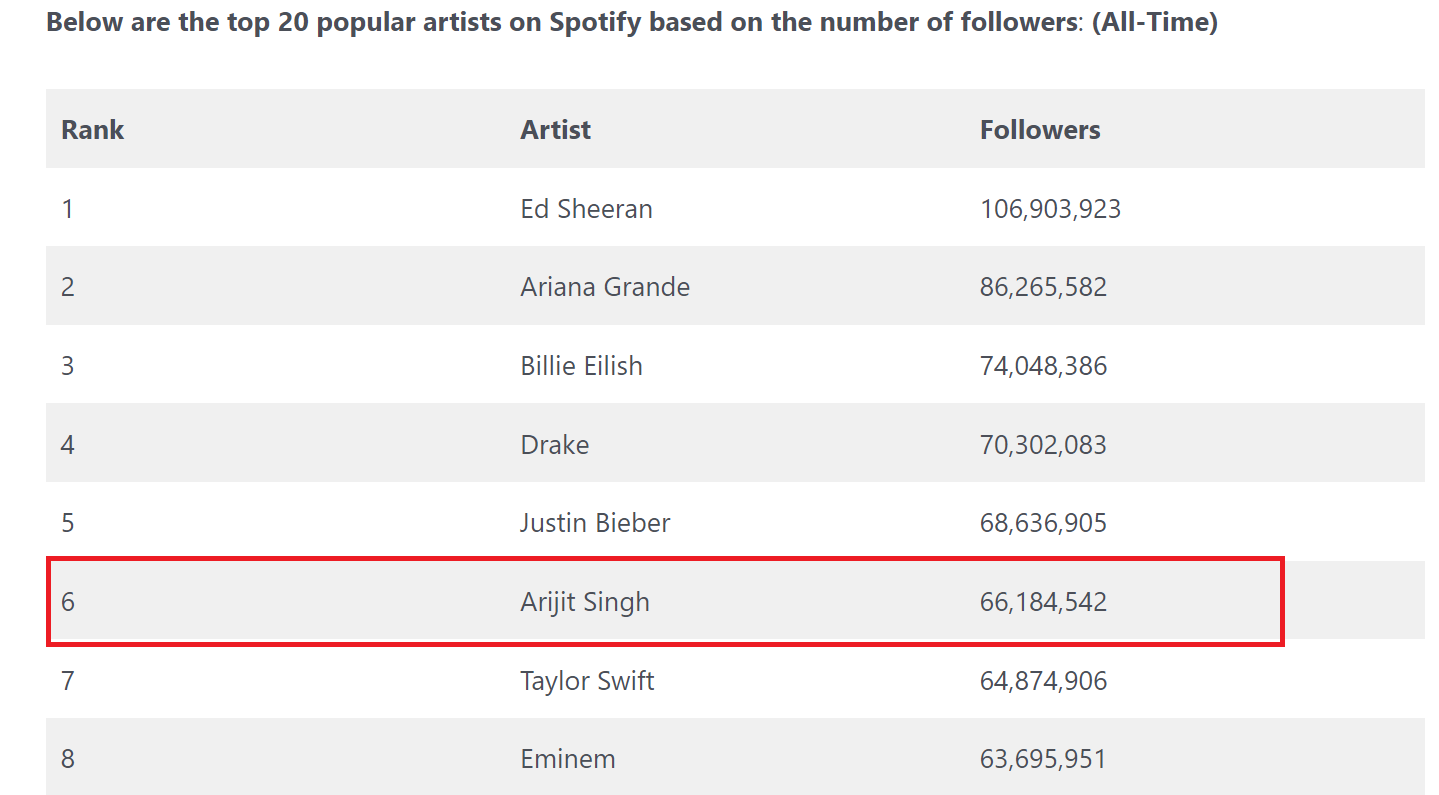Image resolution: width=1439 pixels, height=795 pixels.
Task: Select the Taylor Swift artist cell
Action: pos(587,681)
